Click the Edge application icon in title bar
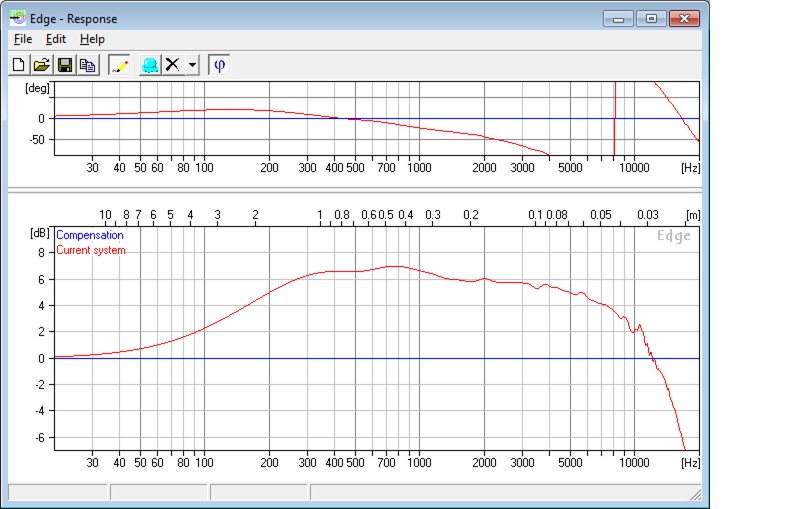This screenshot has height=509, width=787. tap(18, 19)
